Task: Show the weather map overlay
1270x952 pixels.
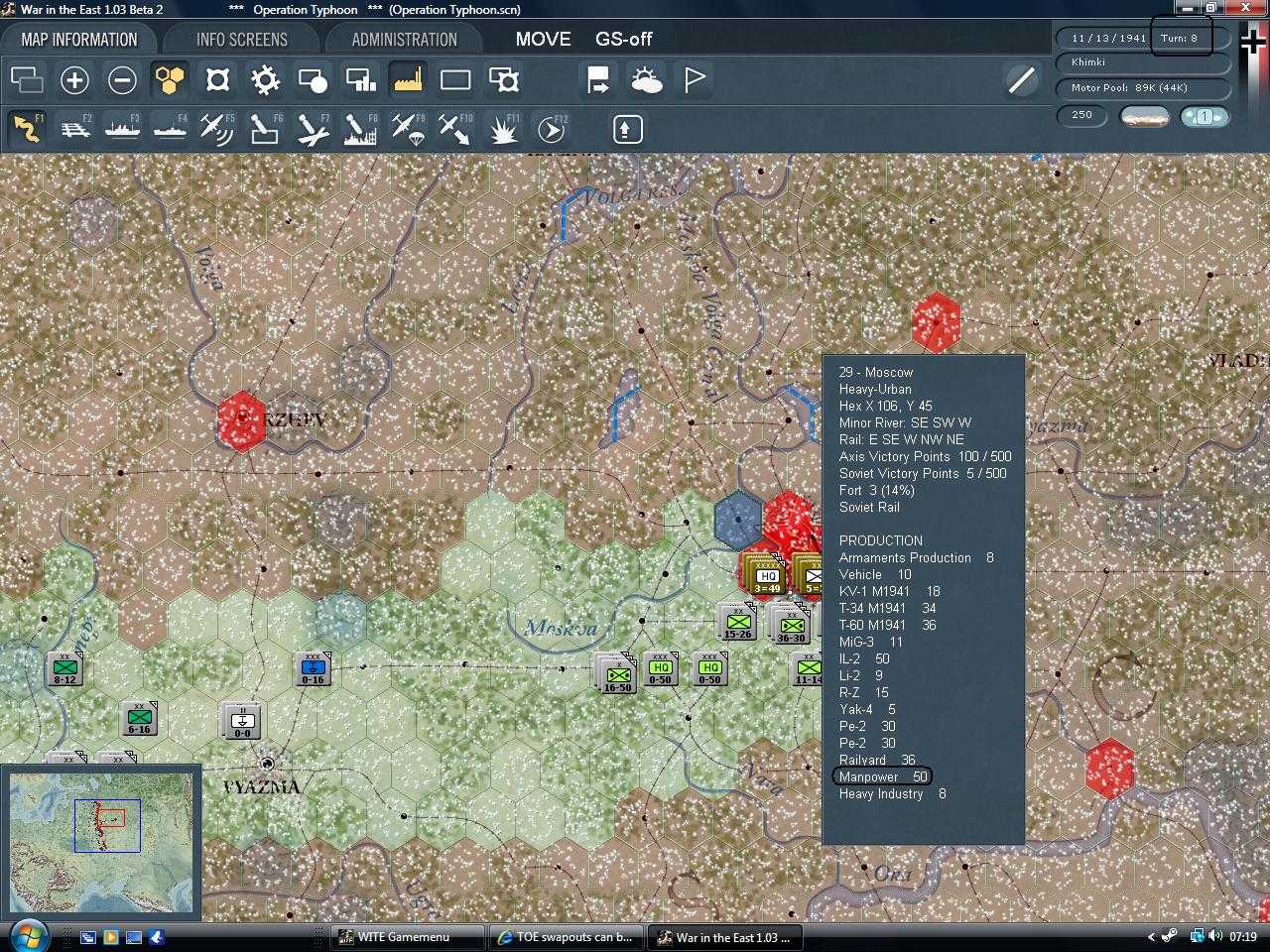Action: point(646,79)
